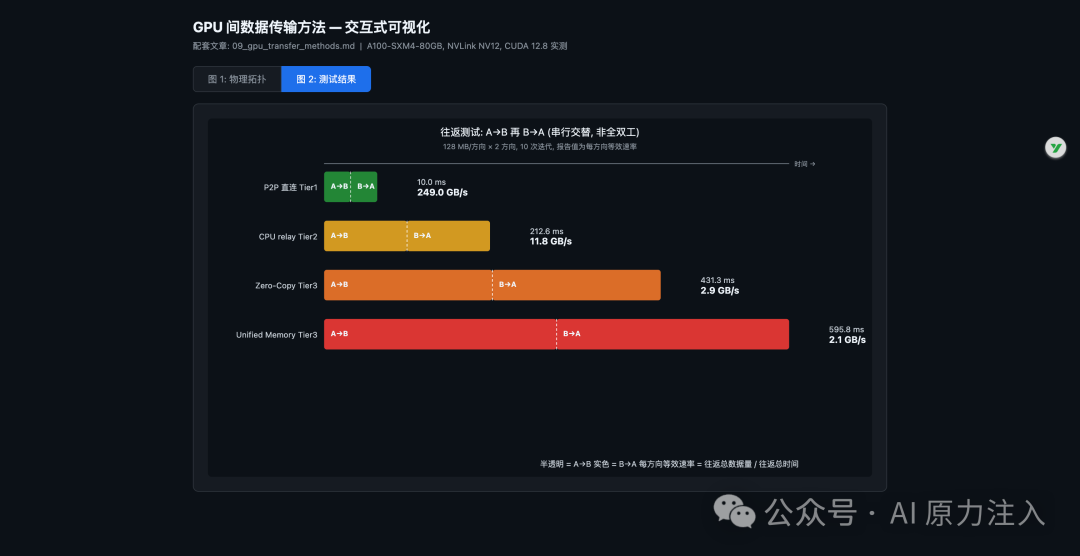This screenshot has height=556, width=1080.
Task: Select the 图 2: 测试结果 tab
Action: pyautogui.click(x=326, y=79)
